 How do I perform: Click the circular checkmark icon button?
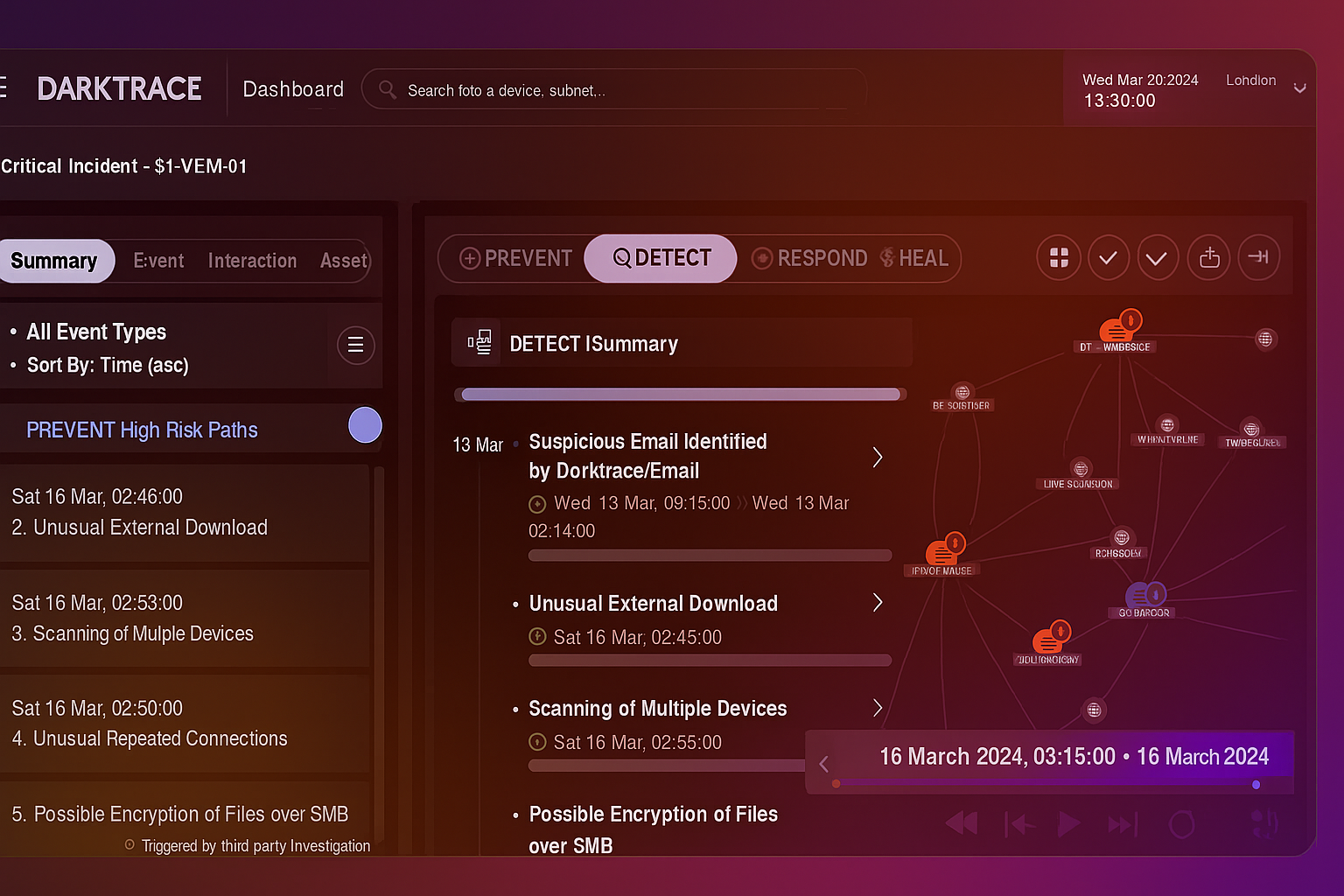tap(1108, 257)
